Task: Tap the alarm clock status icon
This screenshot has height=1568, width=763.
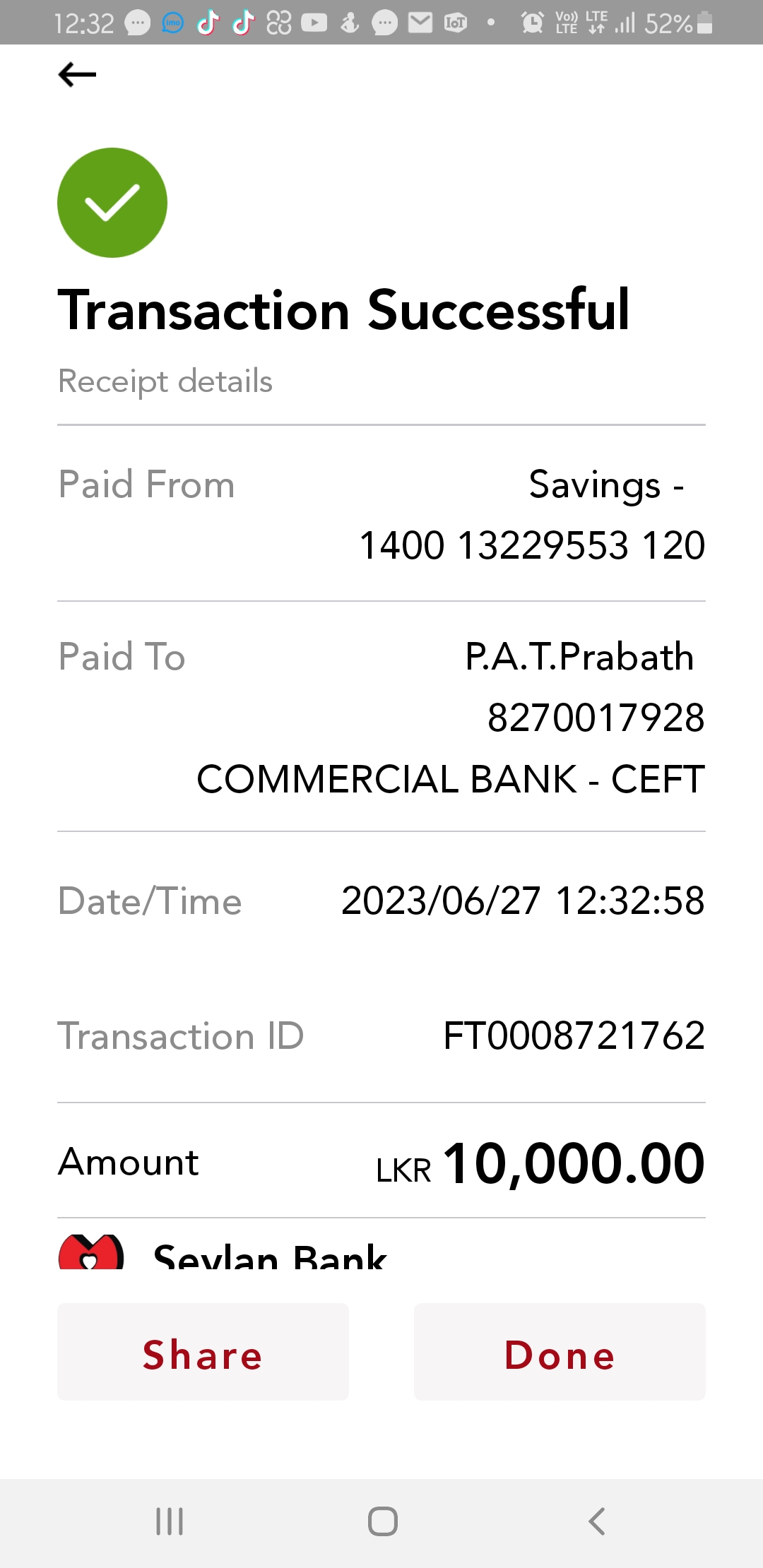Action: [x=532, y=23]
